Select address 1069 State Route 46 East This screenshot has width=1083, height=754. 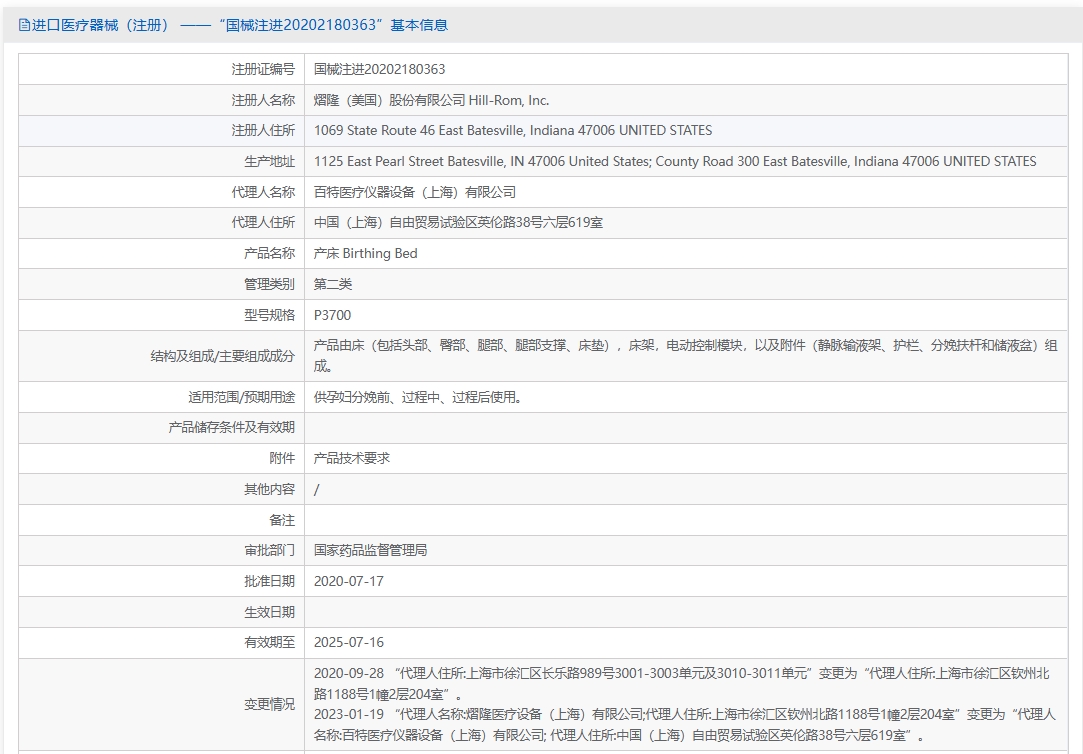(x=512, y=130)
